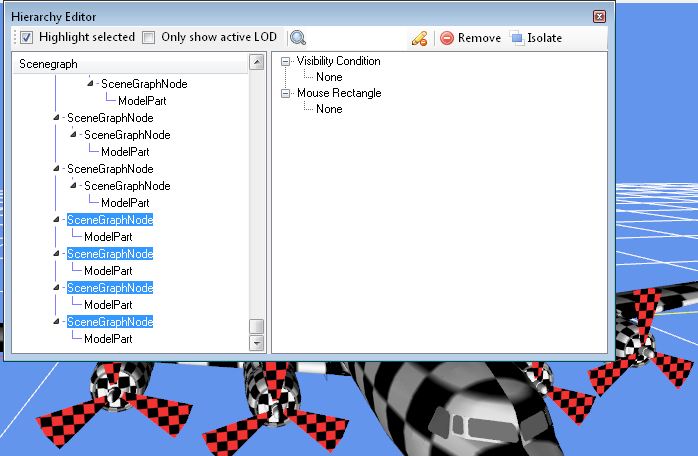The width and height of the screenshot is (698, 456).
Task: Click the Isolate button
Action: tap(536, 38)
